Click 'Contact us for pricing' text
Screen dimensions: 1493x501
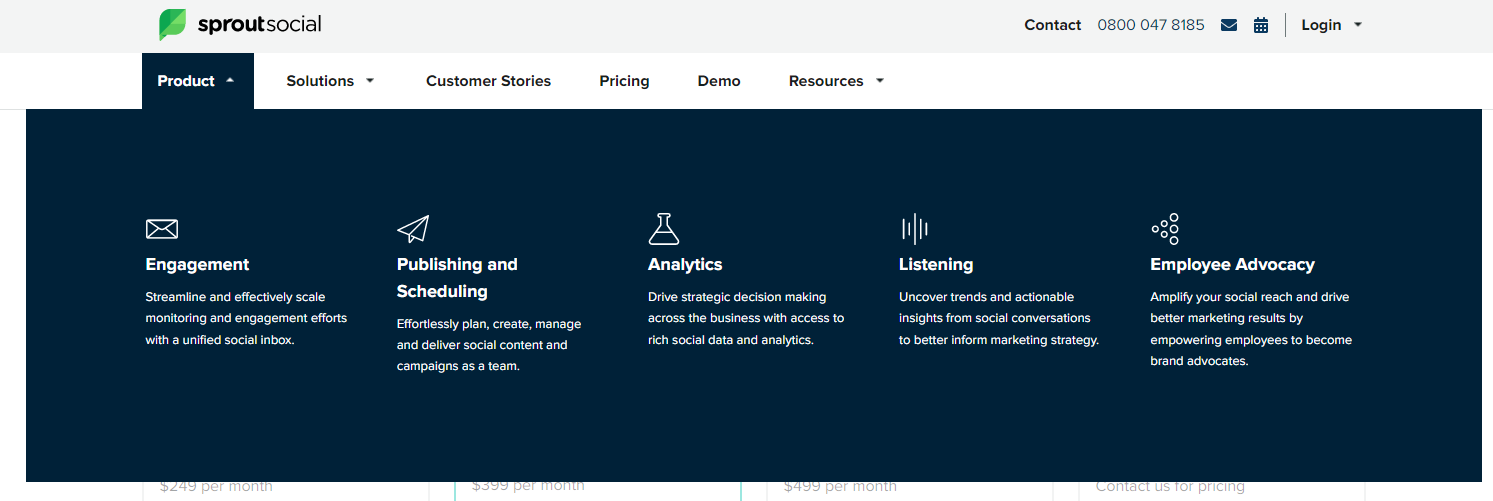1170,486
